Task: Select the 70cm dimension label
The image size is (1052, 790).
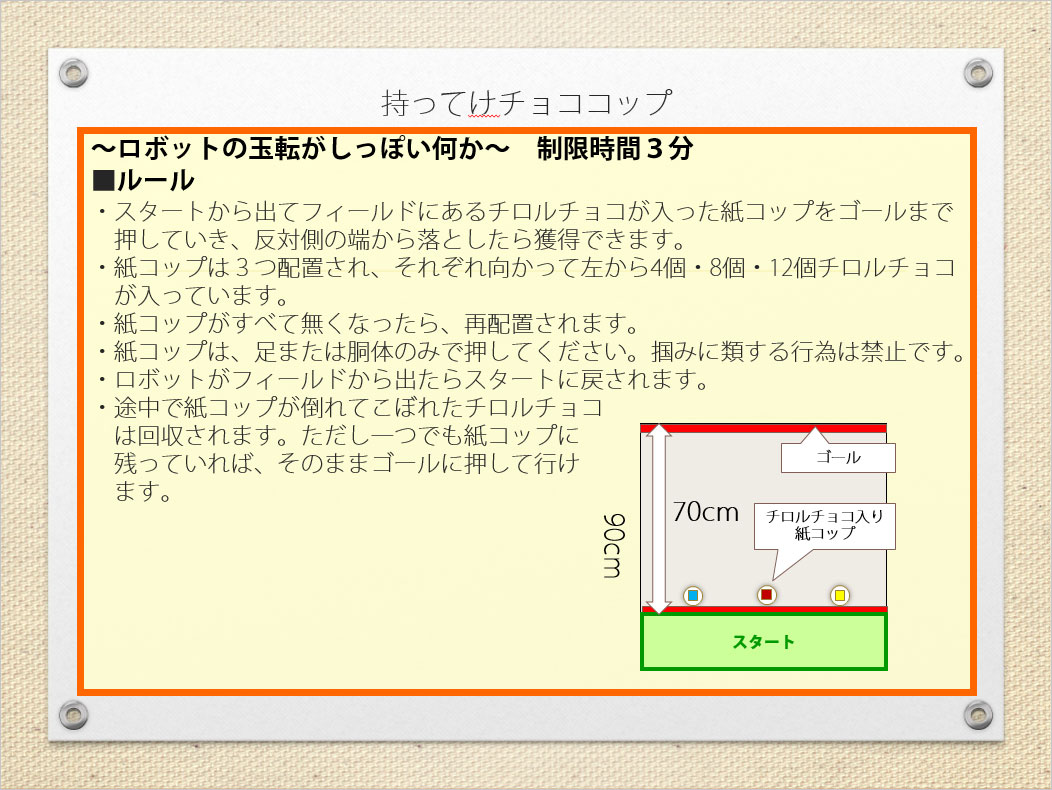Action: [705, 512]
